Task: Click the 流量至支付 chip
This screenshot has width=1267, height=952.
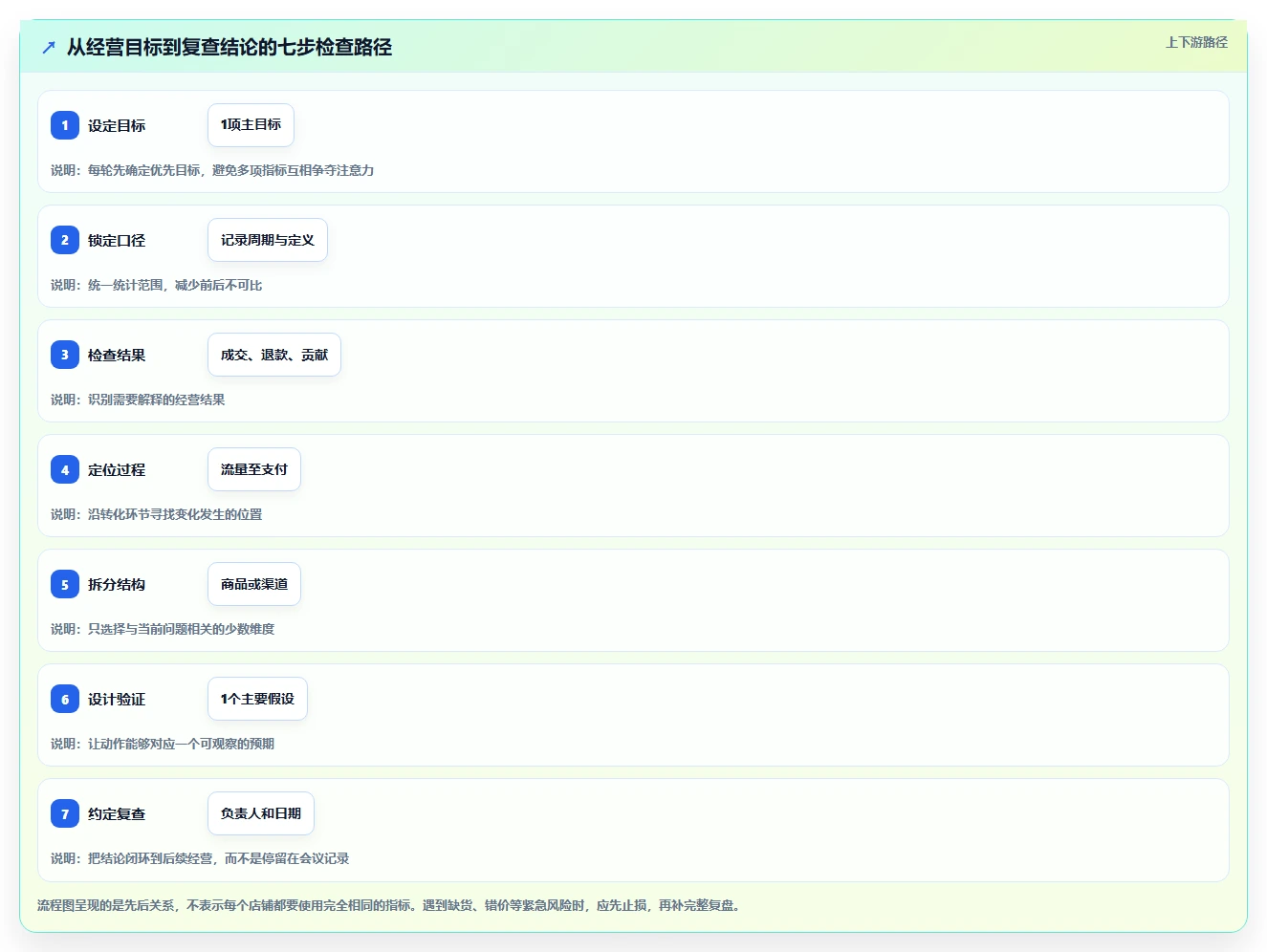Action: click(254, 469)
